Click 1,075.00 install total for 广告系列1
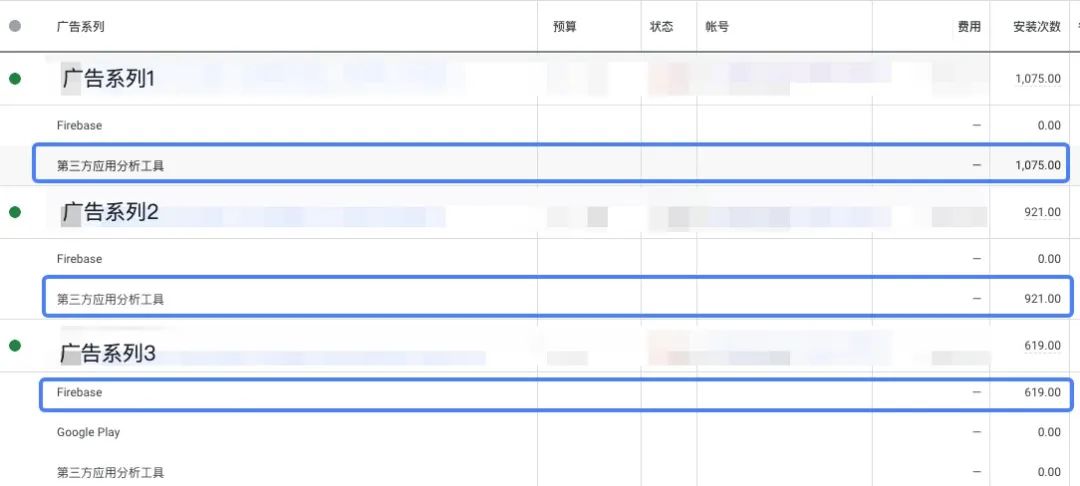 coord(1038,79)
